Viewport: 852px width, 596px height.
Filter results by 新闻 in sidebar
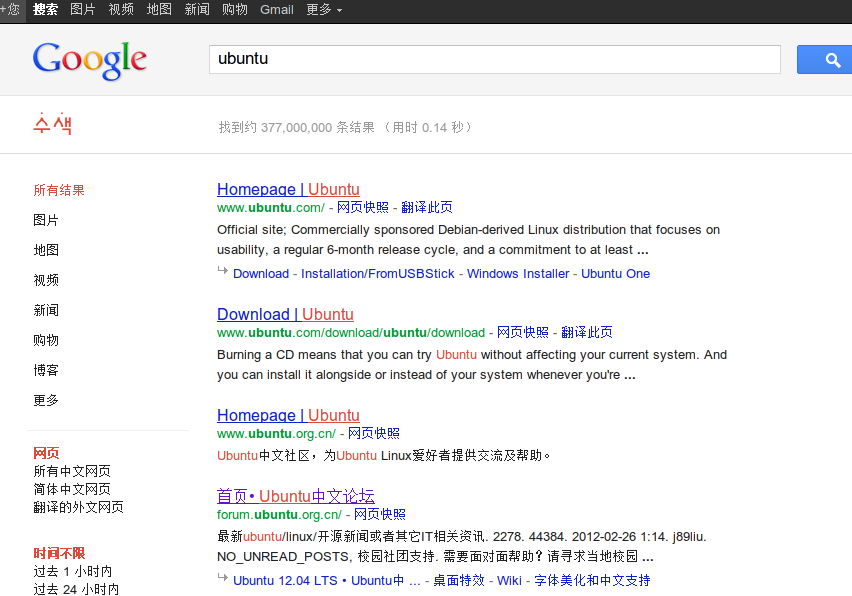[46, 310]
